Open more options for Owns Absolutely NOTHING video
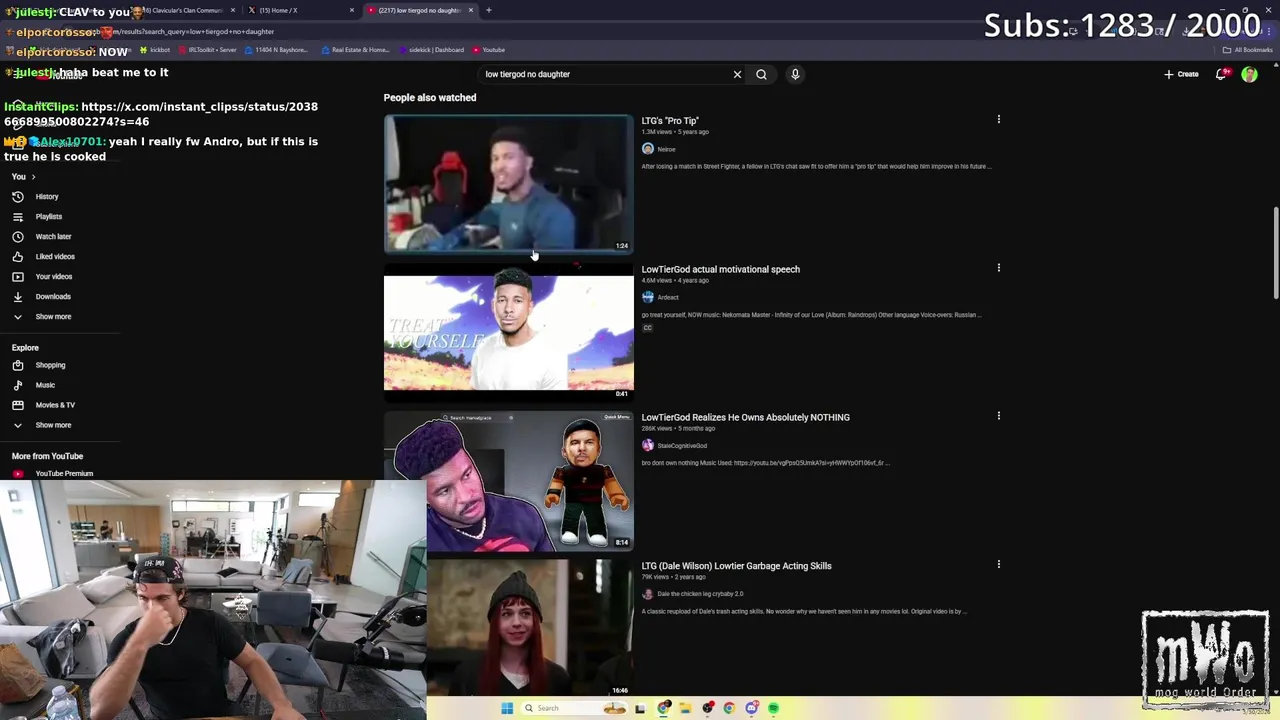The image size is (1280, 720). (998, 415)
